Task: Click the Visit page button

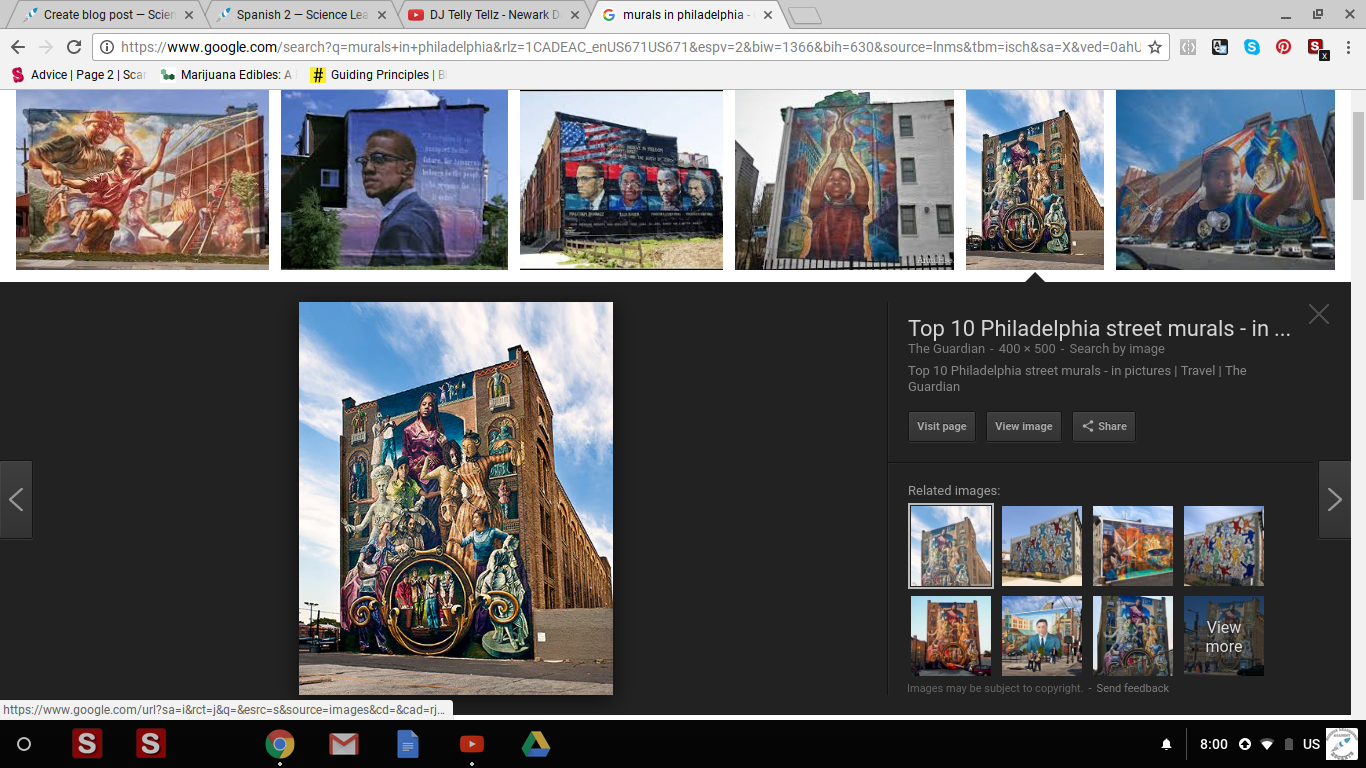Action: click(x=942, y=426)
